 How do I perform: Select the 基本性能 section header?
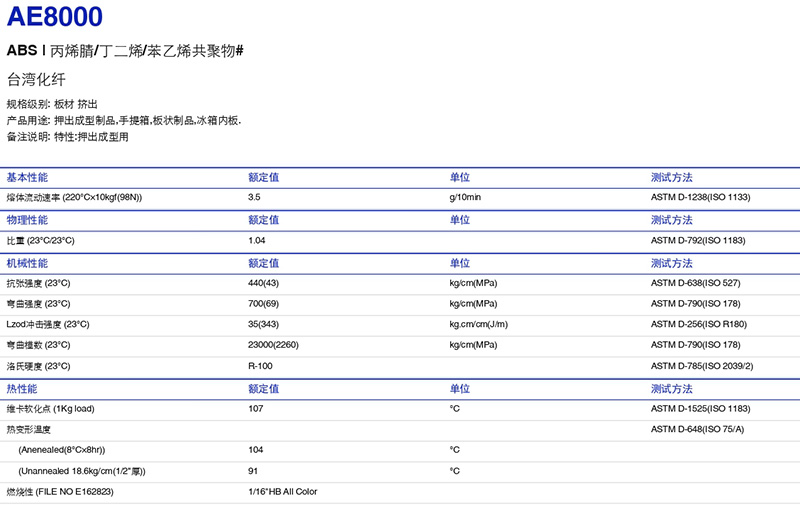tap(27, 177)
